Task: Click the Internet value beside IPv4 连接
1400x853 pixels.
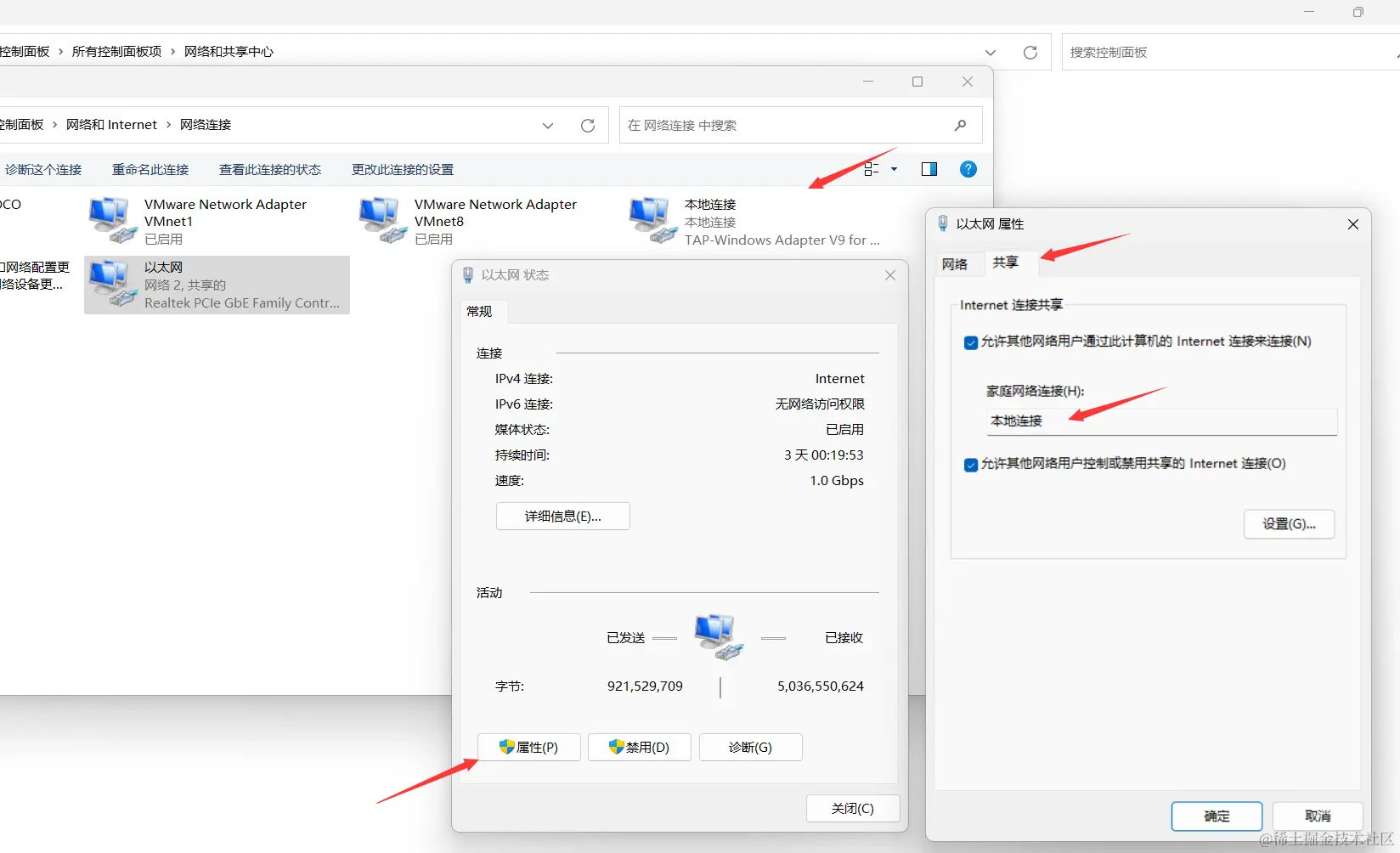Action: coord(840,379)
